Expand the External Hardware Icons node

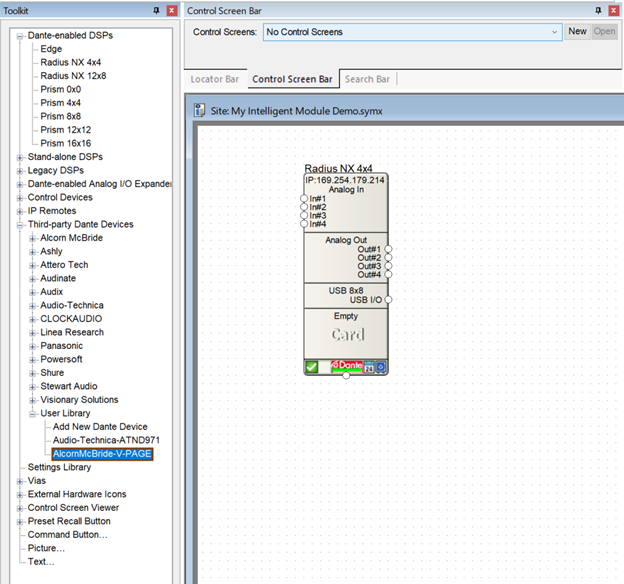[20, 495]
